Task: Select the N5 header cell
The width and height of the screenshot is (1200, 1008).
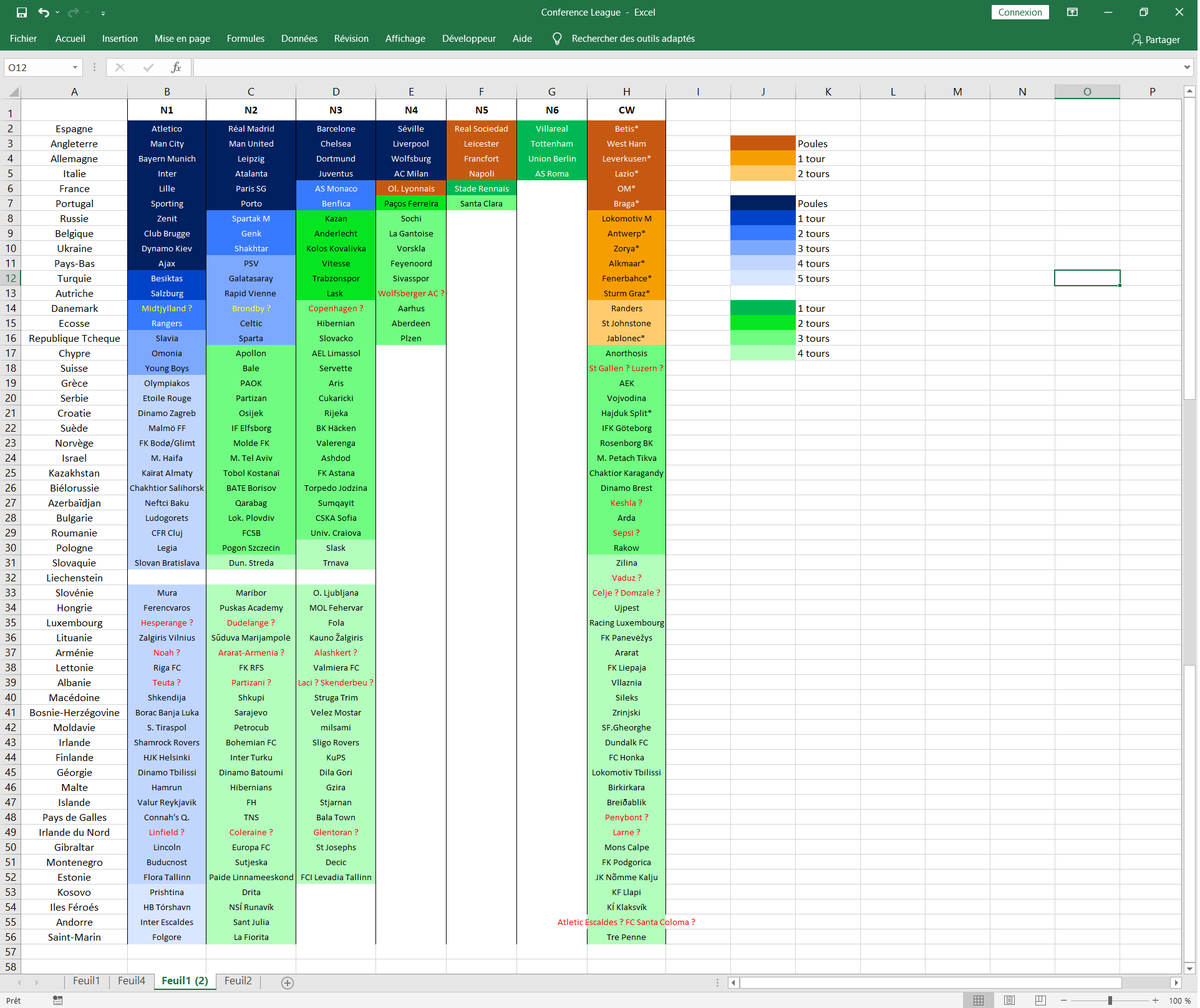Action: pyautogui.click(x=482, y=110)
